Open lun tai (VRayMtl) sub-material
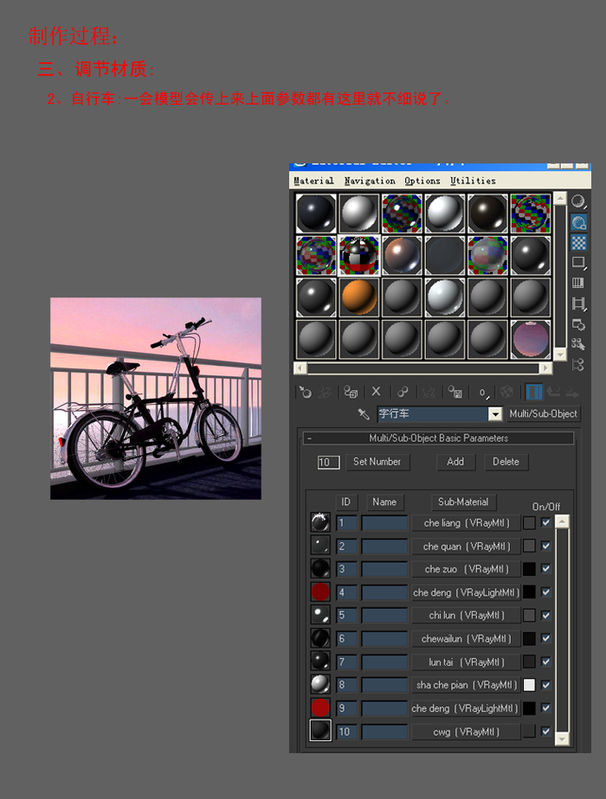The image size is (606, 799). click(466, 662)
